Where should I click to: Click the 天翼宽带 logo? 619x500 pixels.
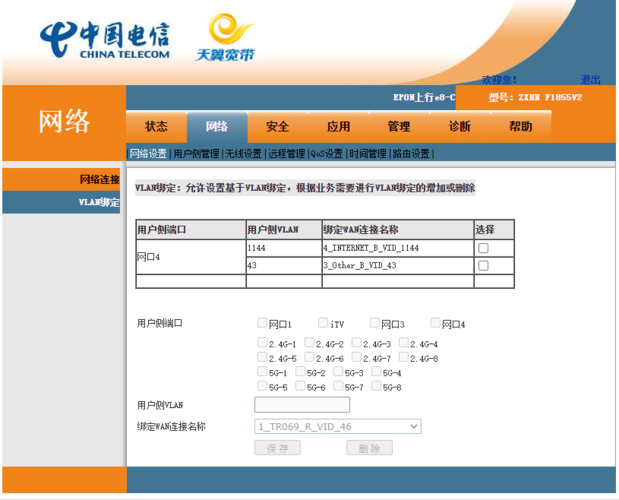pyautogui.click(x=225, y=37)
